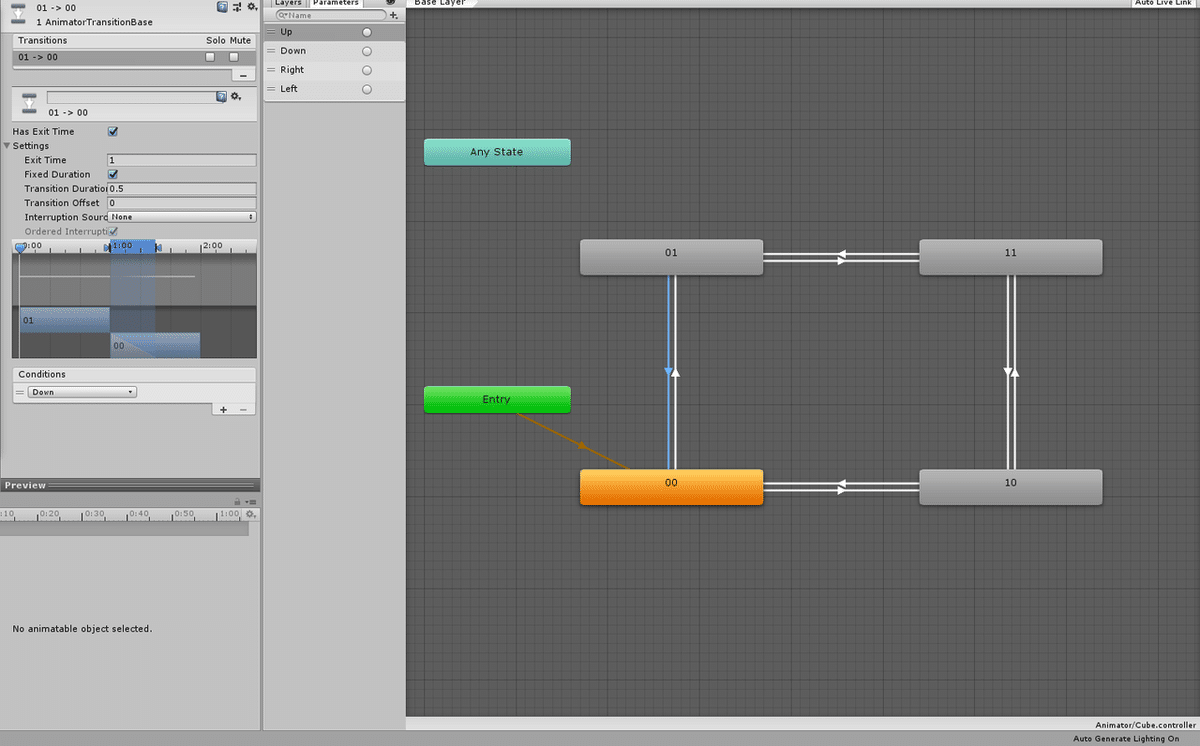Viewport: 1200px width, 746px height.
Task: Click the Preview panel title bar
Action: (130, 485)
